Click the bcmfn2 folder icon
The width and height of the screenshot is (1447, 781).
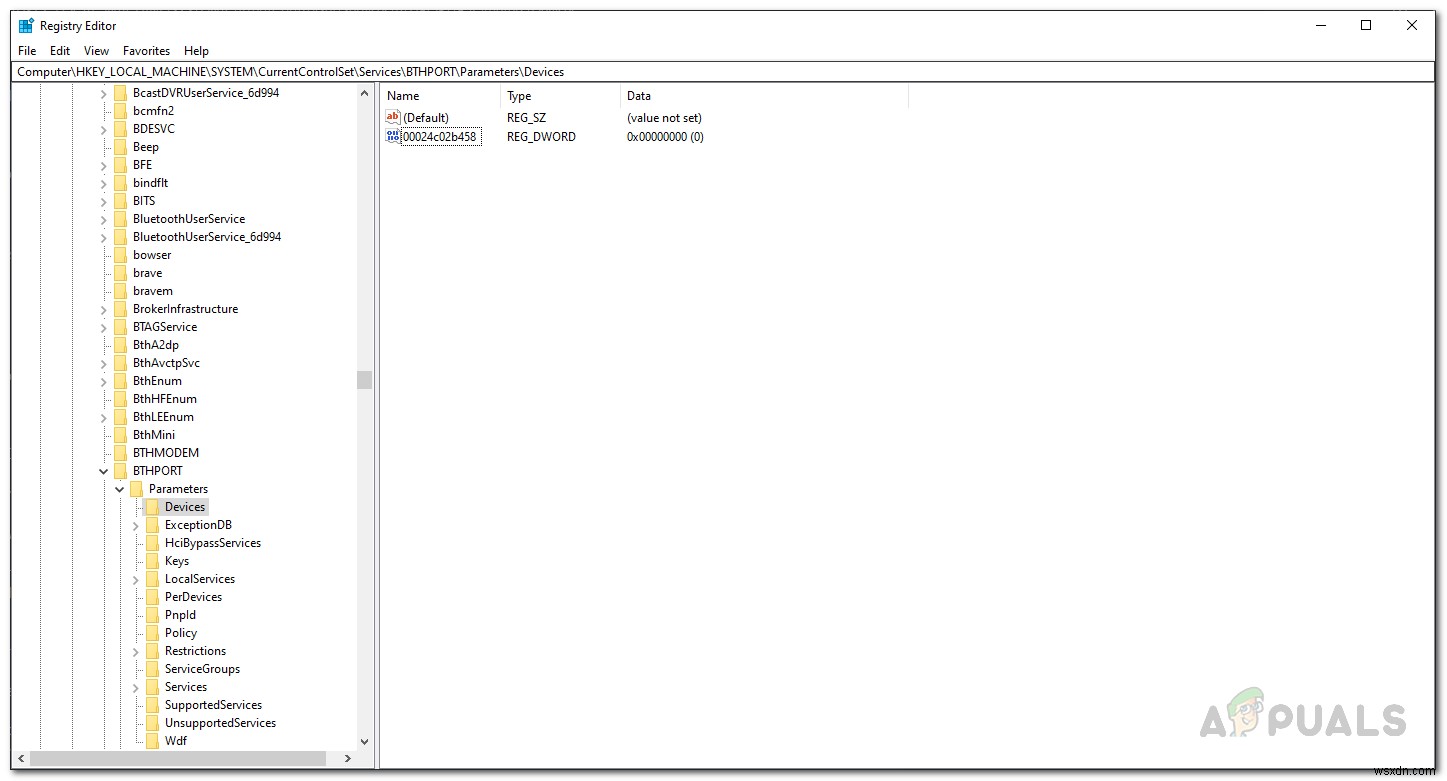pyautogui.click(x=120, y=111)
